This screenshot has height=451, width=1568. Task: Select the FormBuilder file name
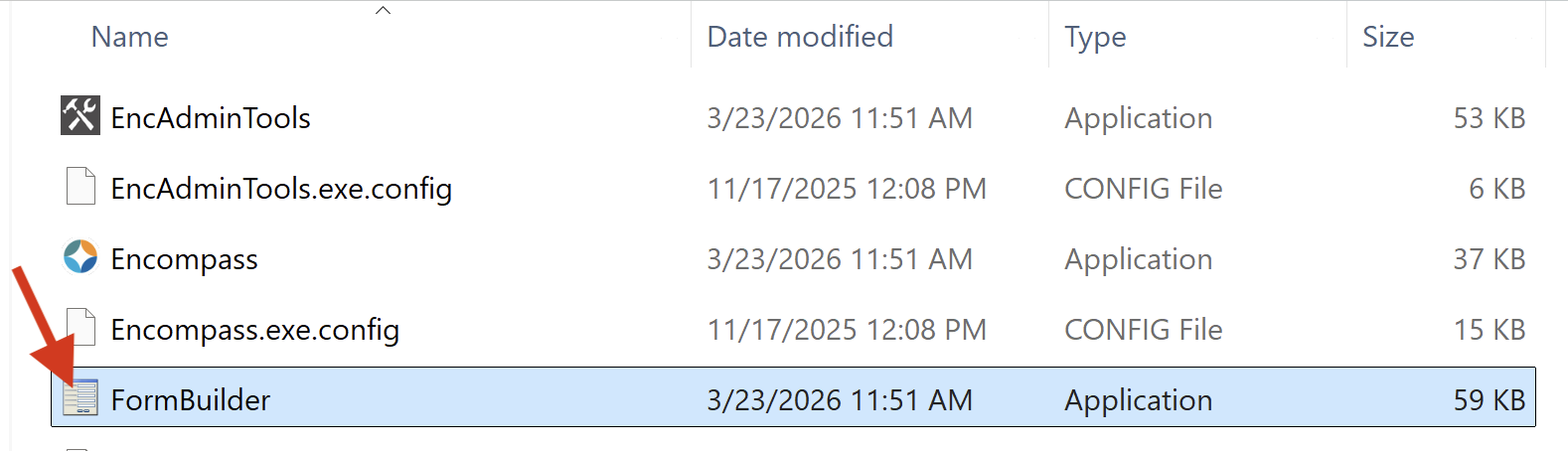(191, 400)
